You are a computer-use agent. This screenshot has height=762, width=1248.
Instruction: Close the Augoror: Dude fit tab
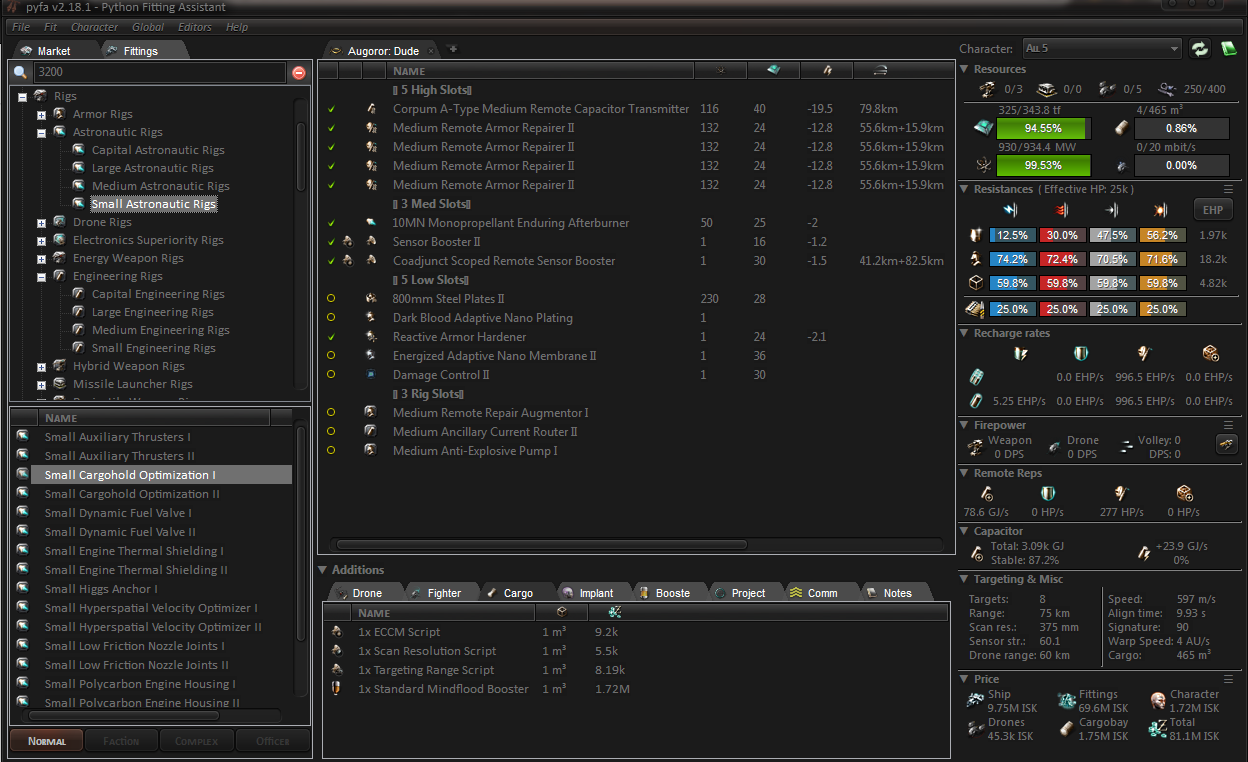[x=431, y=50]
